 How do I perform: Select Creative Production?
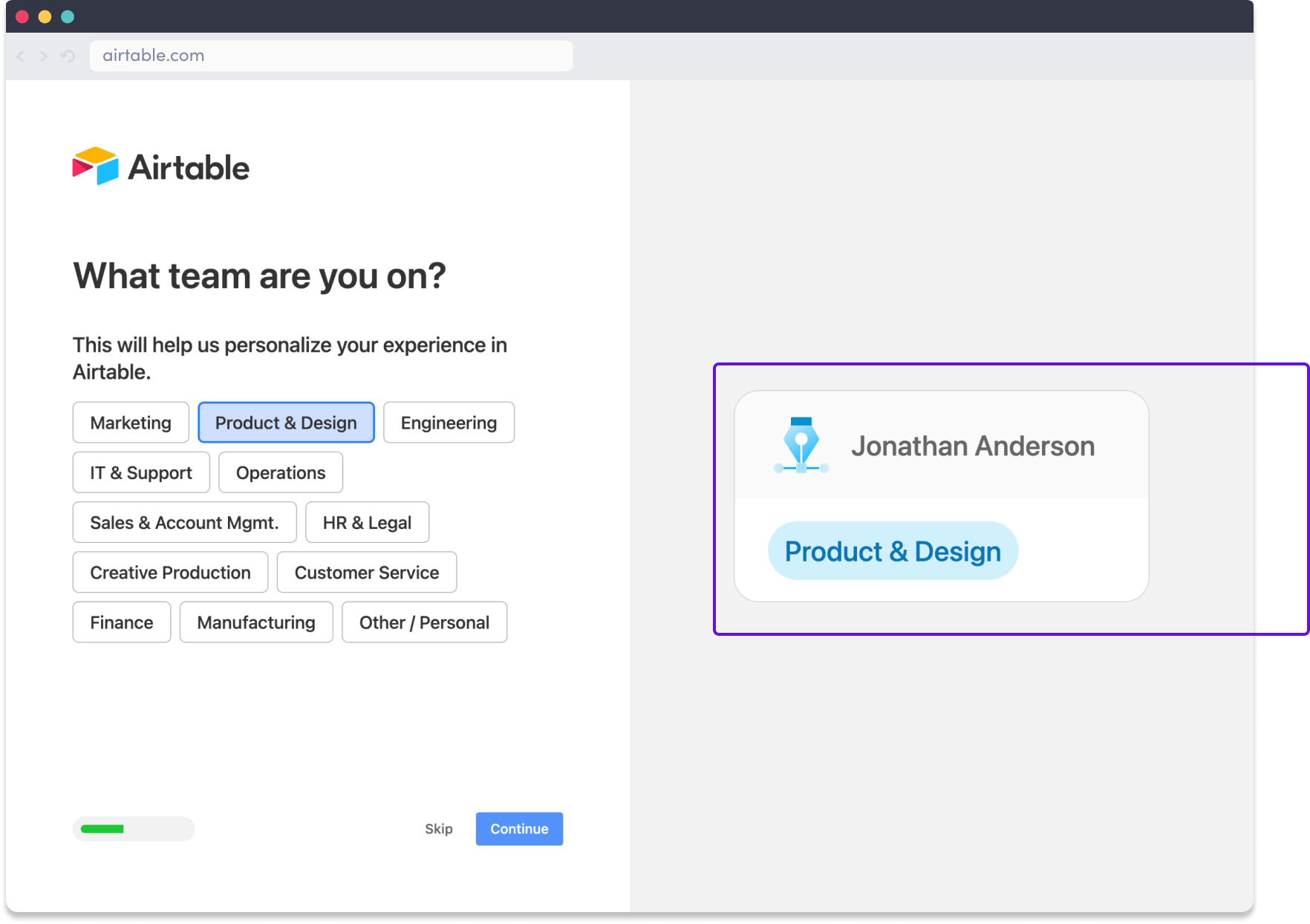coord(170,572)
